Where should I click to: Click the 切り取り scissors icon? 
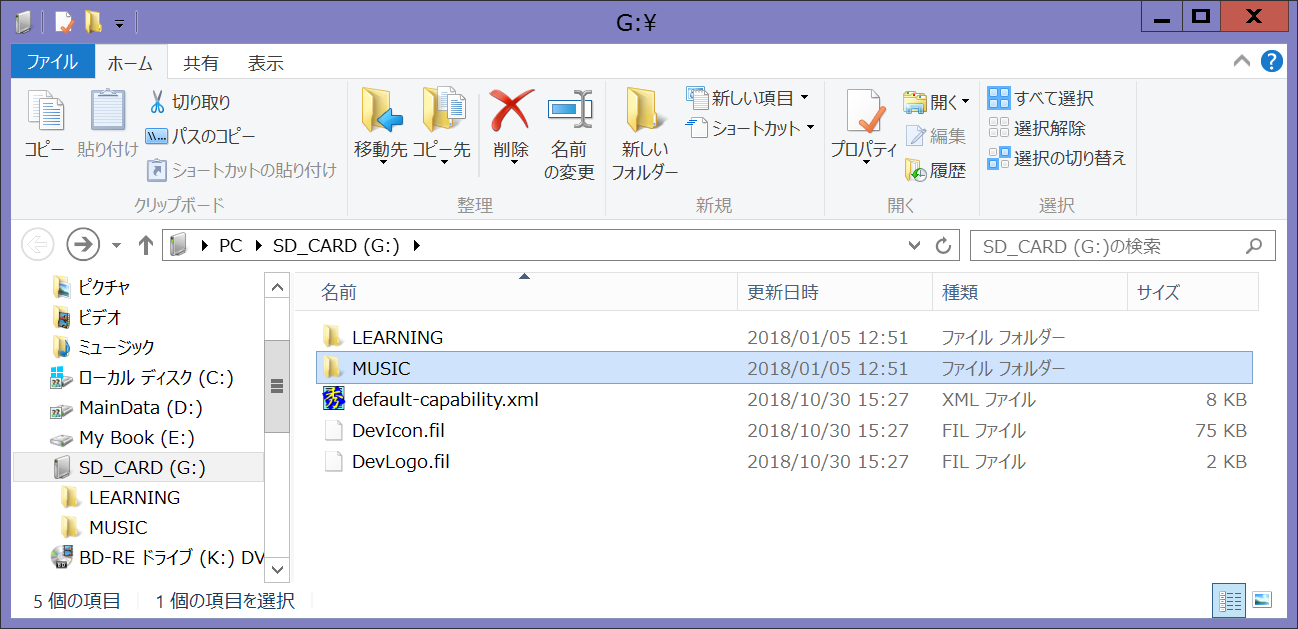160,101
